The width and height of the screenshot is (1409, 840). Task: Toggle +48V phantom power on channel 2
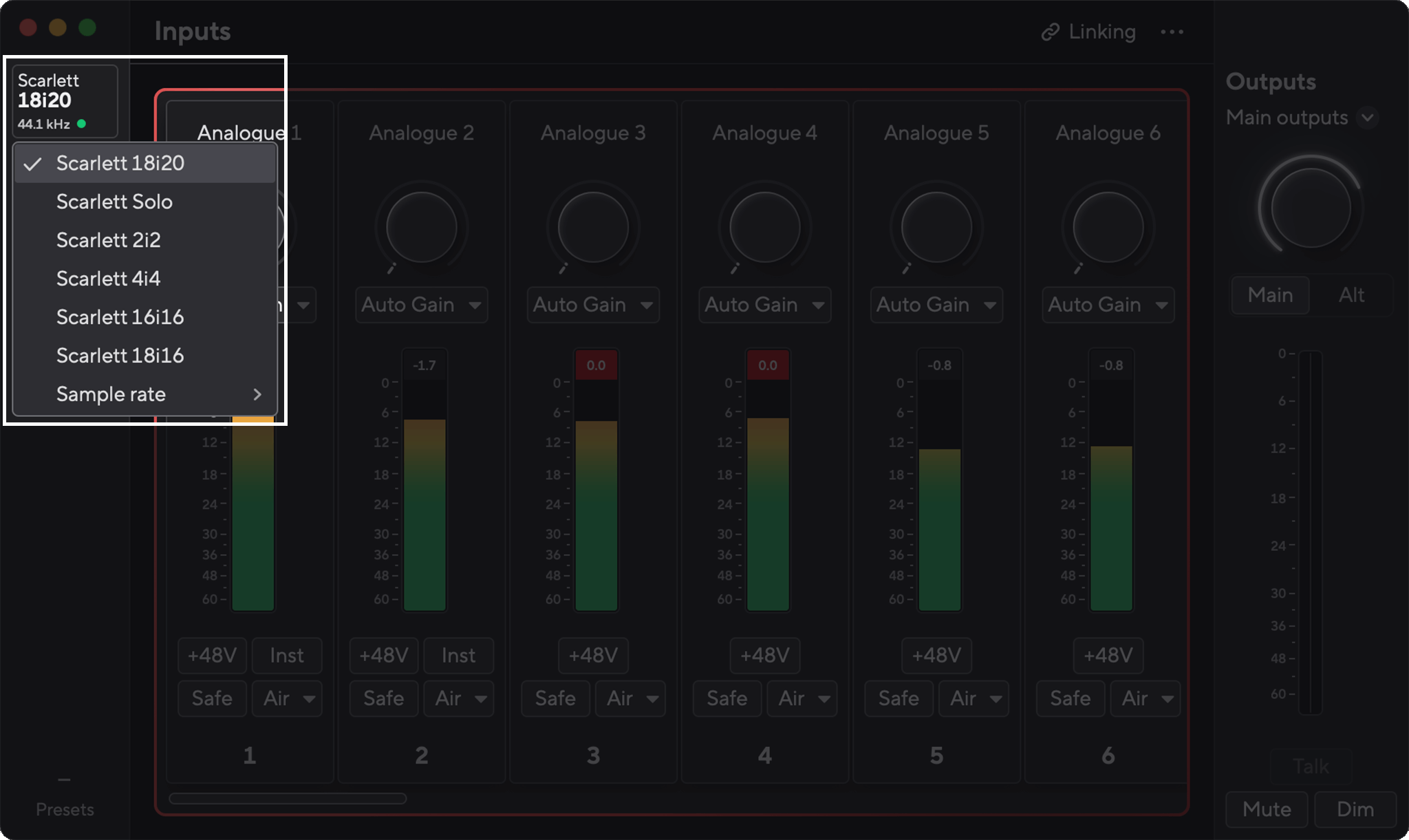[384, 656]
